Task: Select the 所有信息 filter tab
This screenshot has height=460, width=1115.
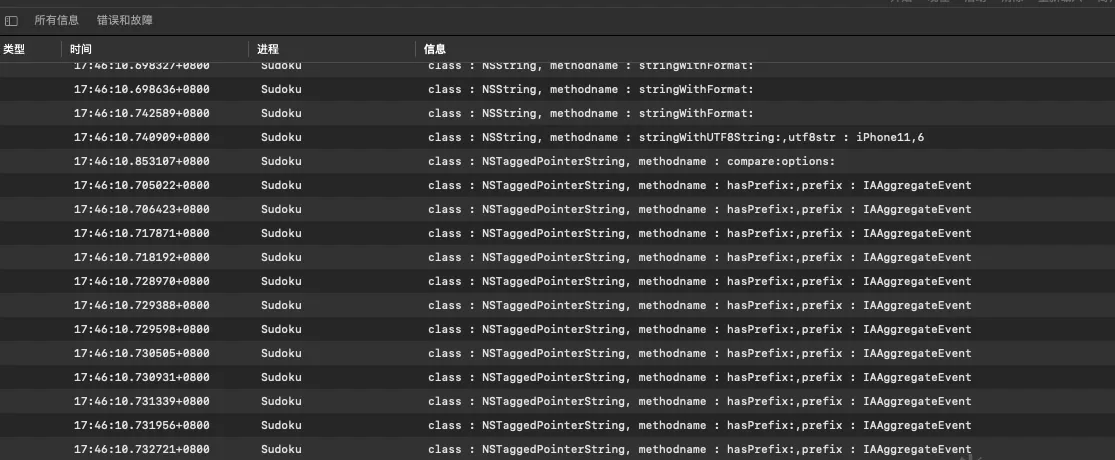Action: (x=57, y=21)
